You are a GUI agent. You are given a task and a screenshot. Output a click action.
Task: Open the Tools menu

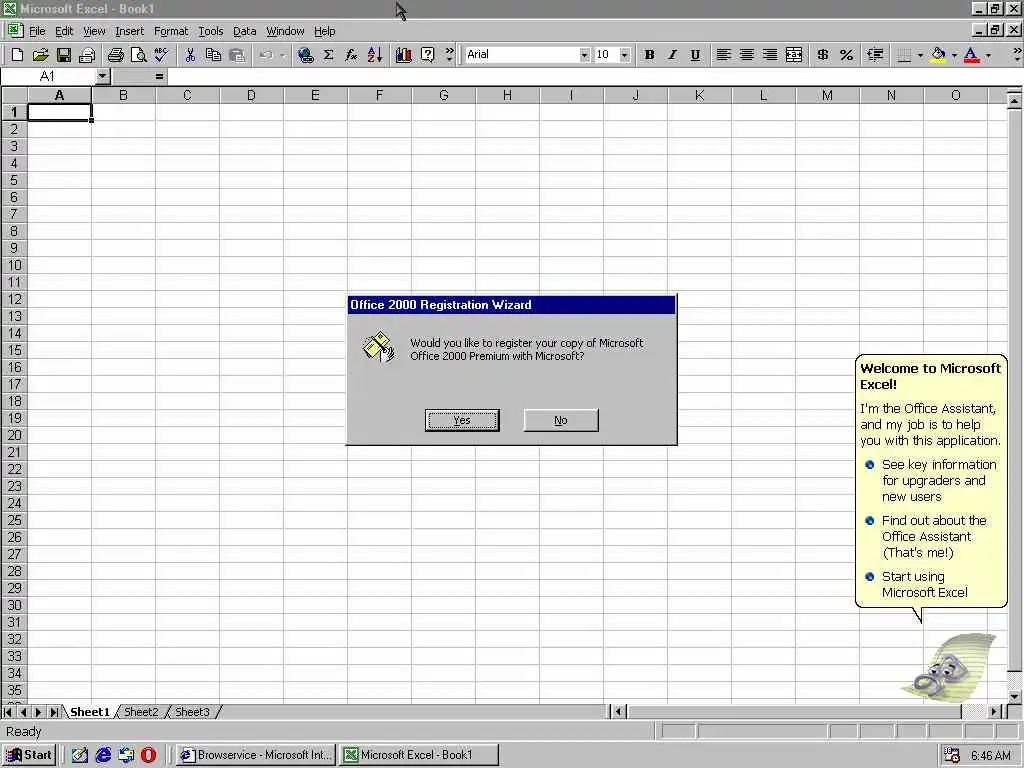coord(210,31)
